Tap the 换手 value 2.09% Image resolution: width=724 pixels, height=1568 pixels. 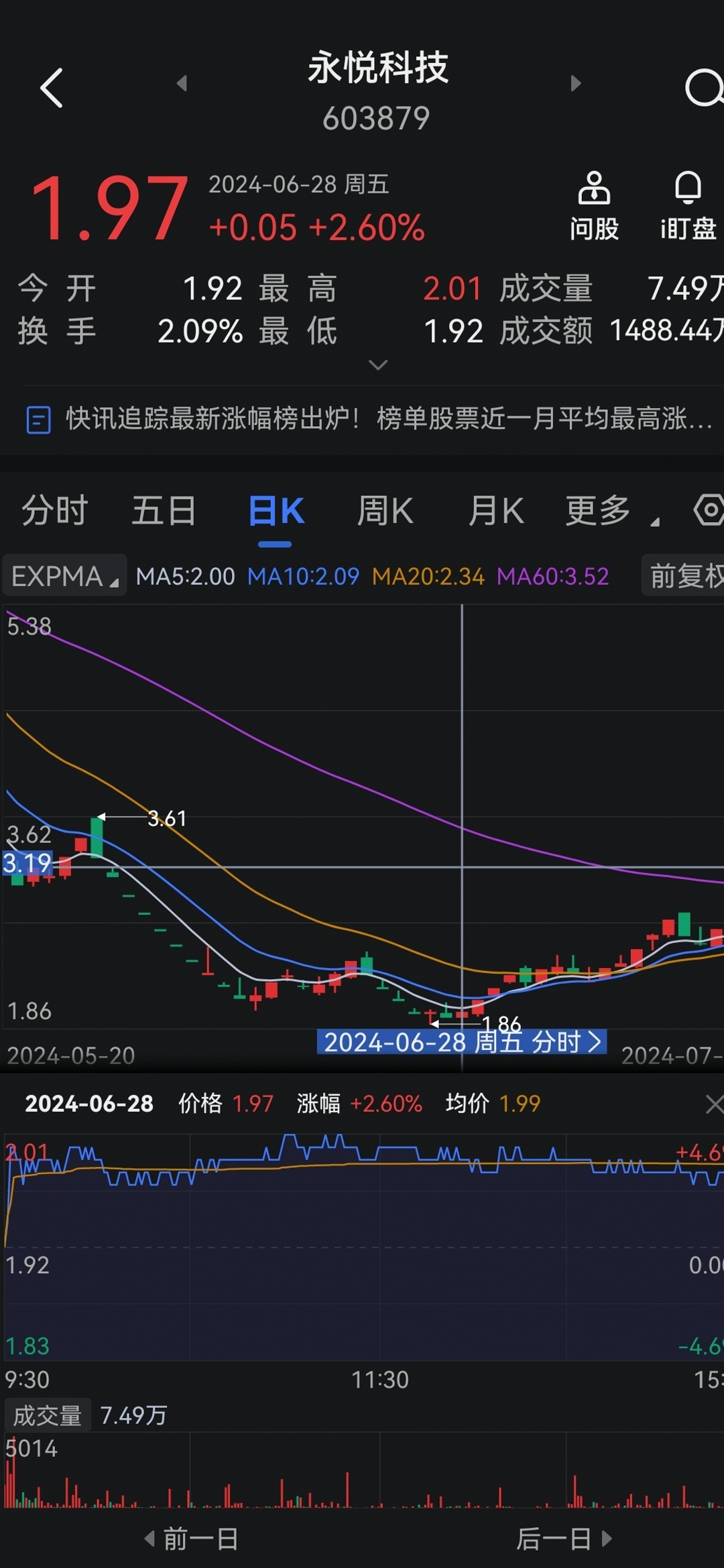200,332
